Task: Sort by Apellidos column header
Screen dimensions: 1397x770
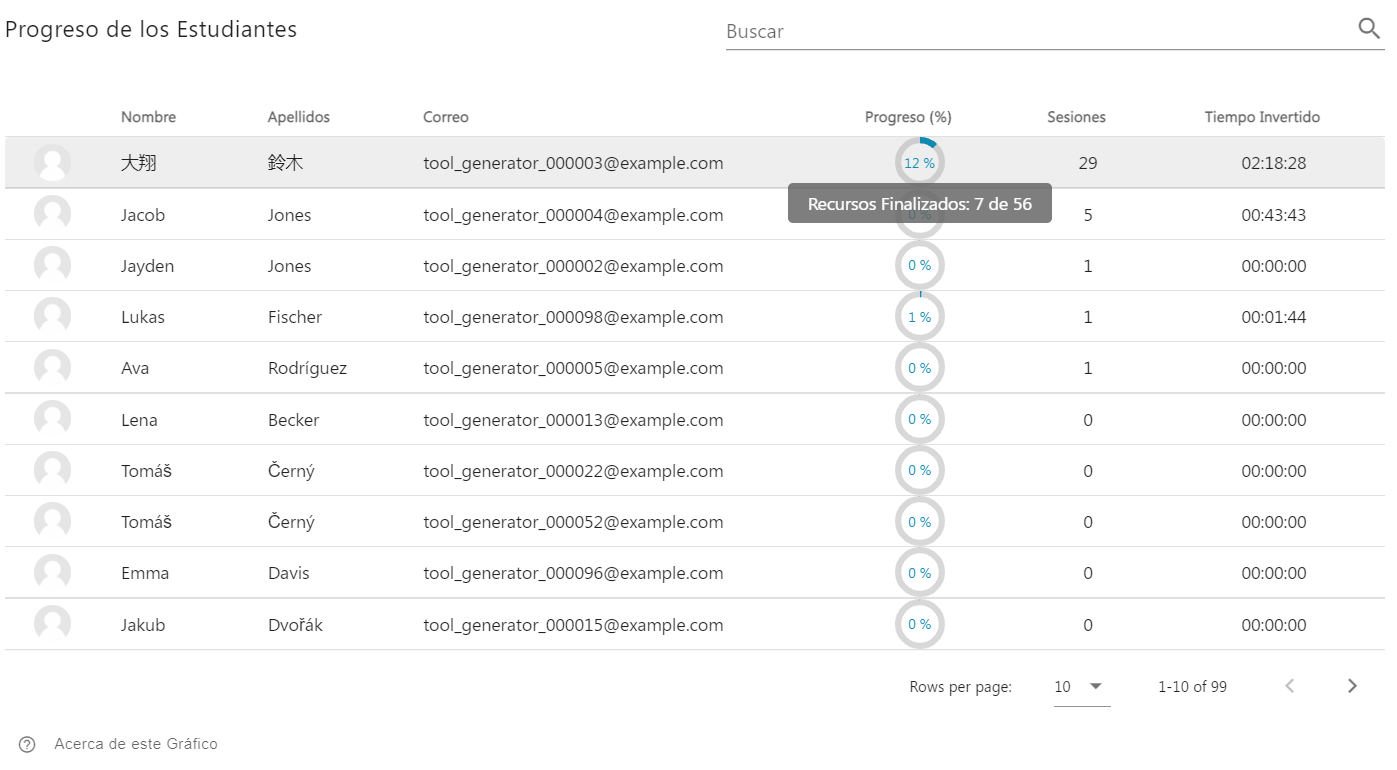Action: click(x=298, y=117)
